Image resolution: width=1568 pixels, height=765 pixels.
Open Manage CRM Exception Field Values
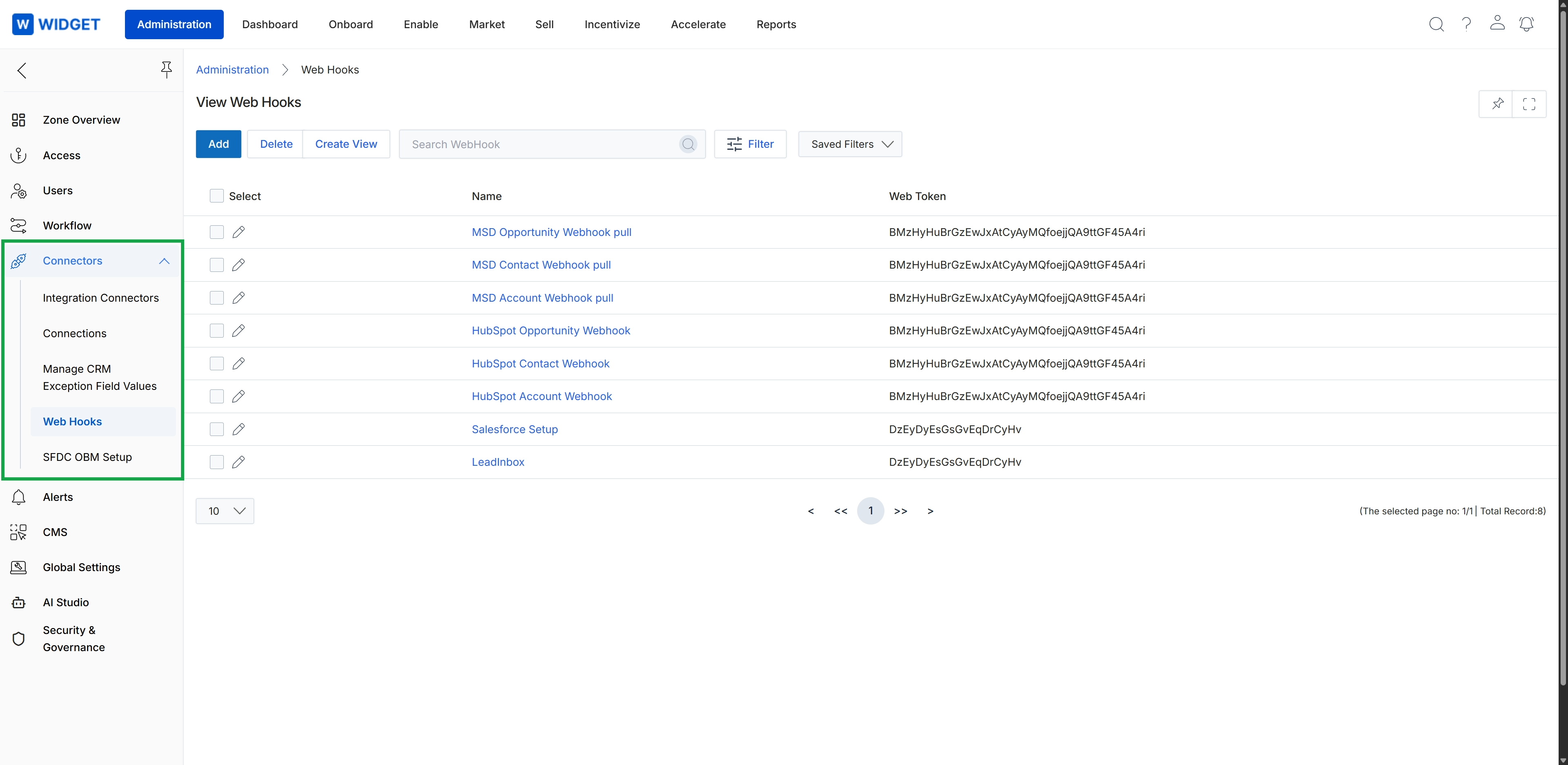click(99, 377)
